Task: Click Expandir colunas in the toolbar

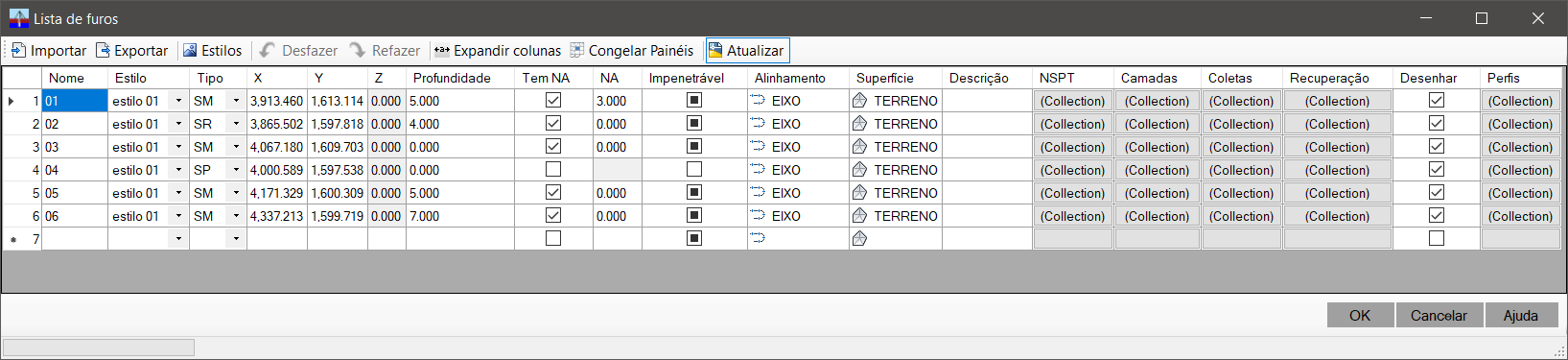Action: (x=498, y=51)
